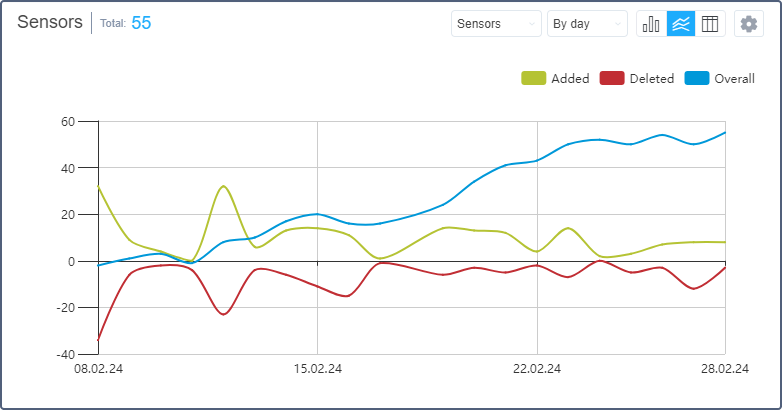Click the 08.02.24 date axis label
The height and width of the screenshot is (410, 782).
click(98, 368)
